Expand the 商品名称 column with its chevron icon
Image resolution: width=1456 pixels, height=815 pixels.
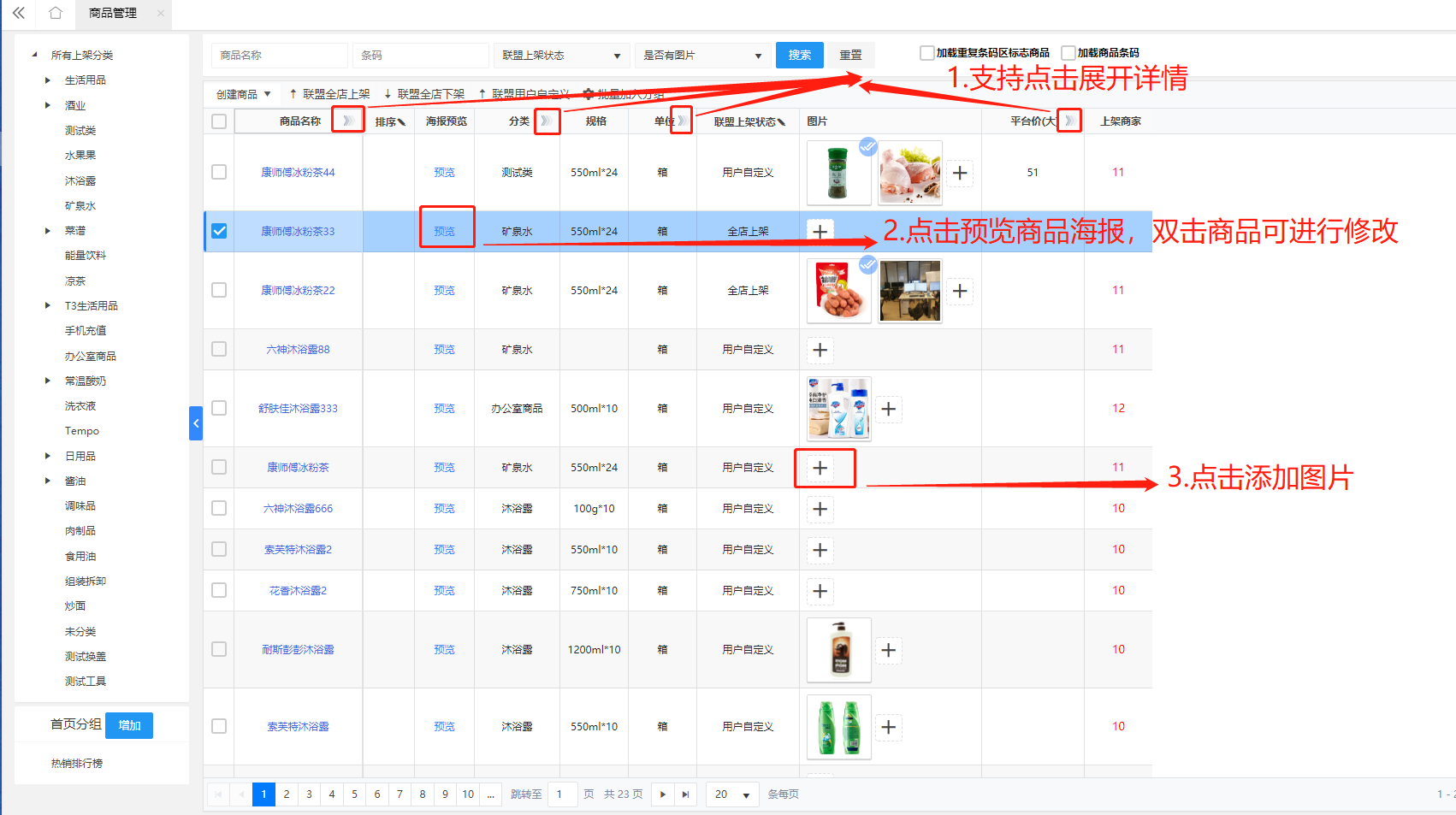(x=347, y=121)
